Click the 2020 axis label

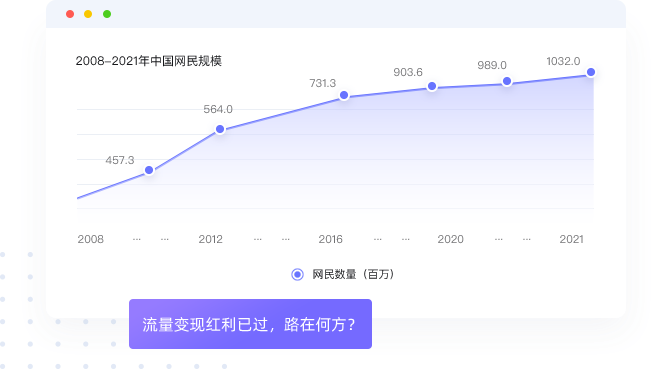tap(450, 239)
